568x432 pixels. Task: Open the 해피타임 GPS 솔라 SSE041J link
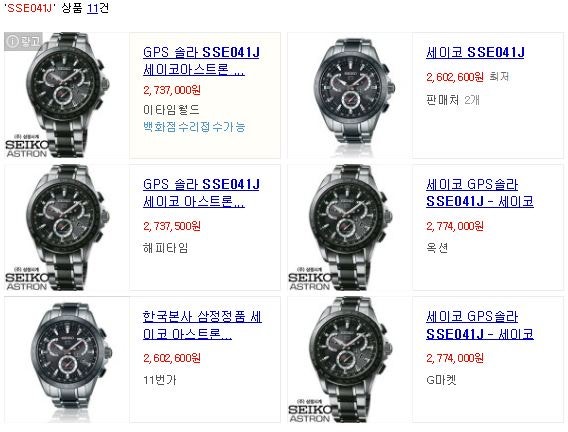coord(201,193)
